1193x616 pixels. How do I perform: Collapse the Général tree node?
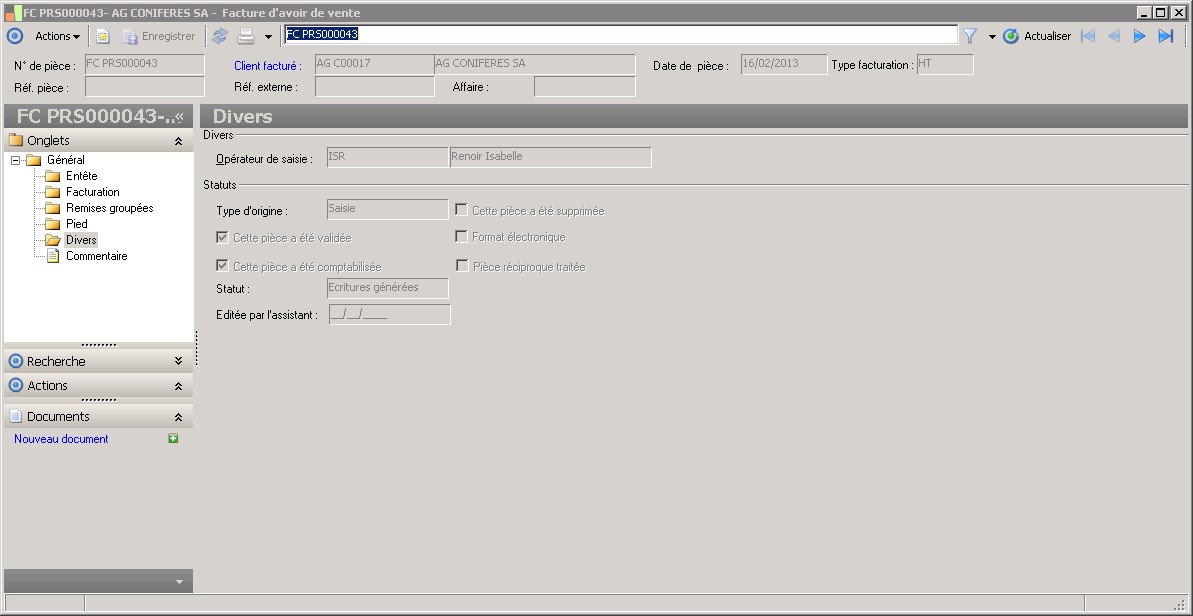pos(15,160)
